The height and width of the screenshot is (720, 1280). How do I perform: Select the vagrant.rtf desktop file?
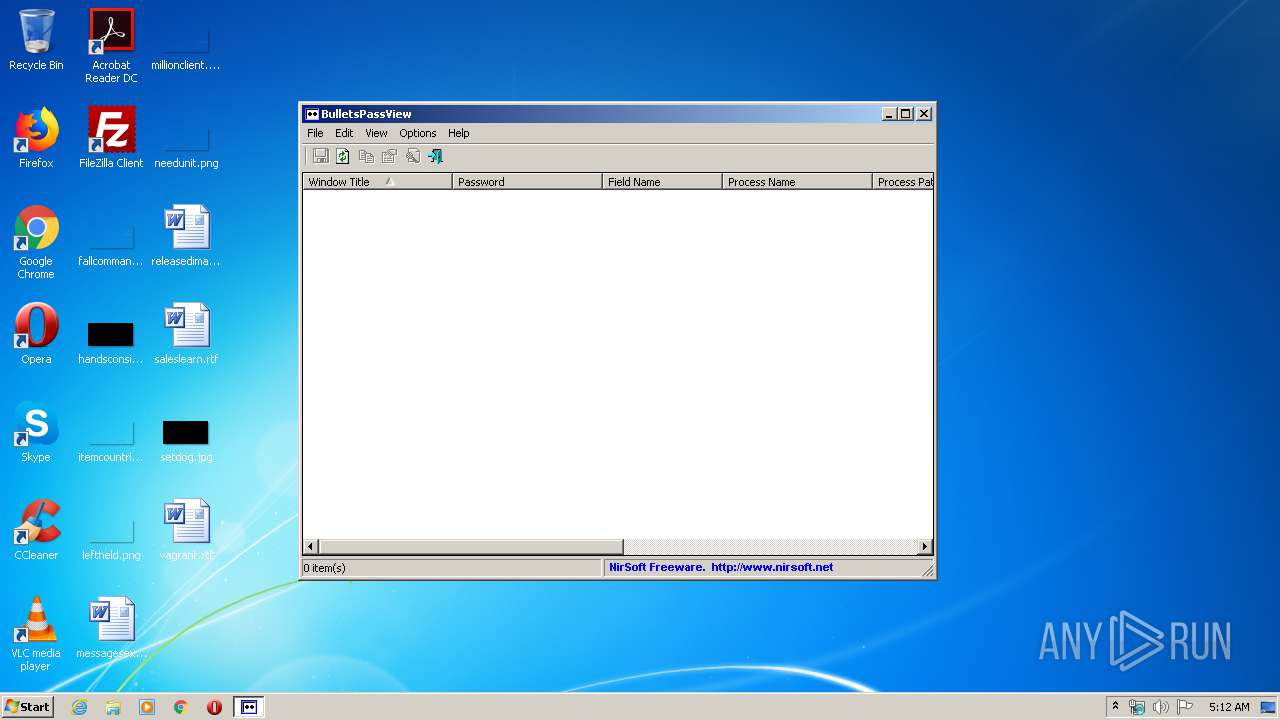click(186, 530)
